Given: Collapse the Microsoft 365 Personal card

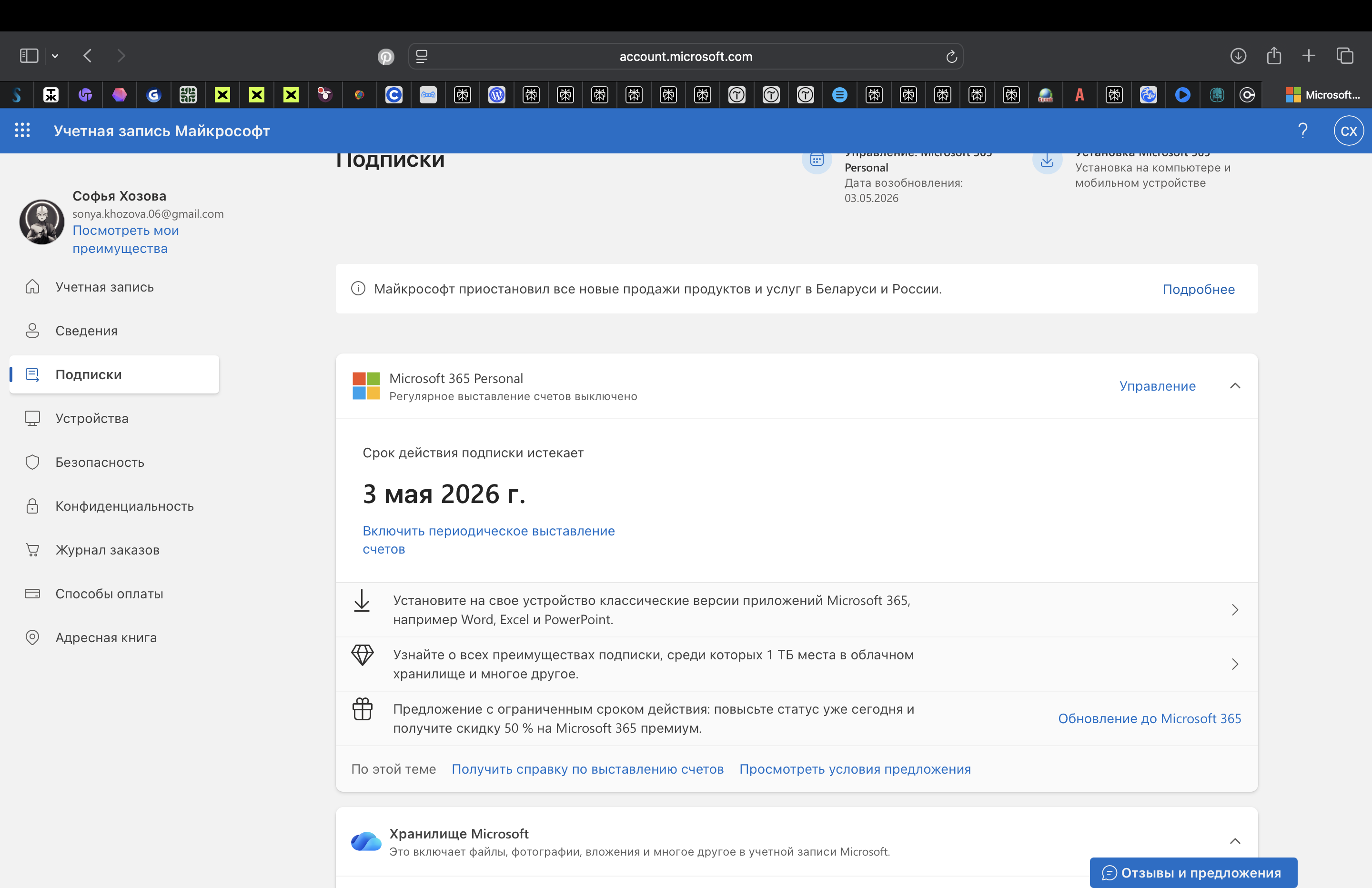Looking at the screenshot, I should point(1234,386).
